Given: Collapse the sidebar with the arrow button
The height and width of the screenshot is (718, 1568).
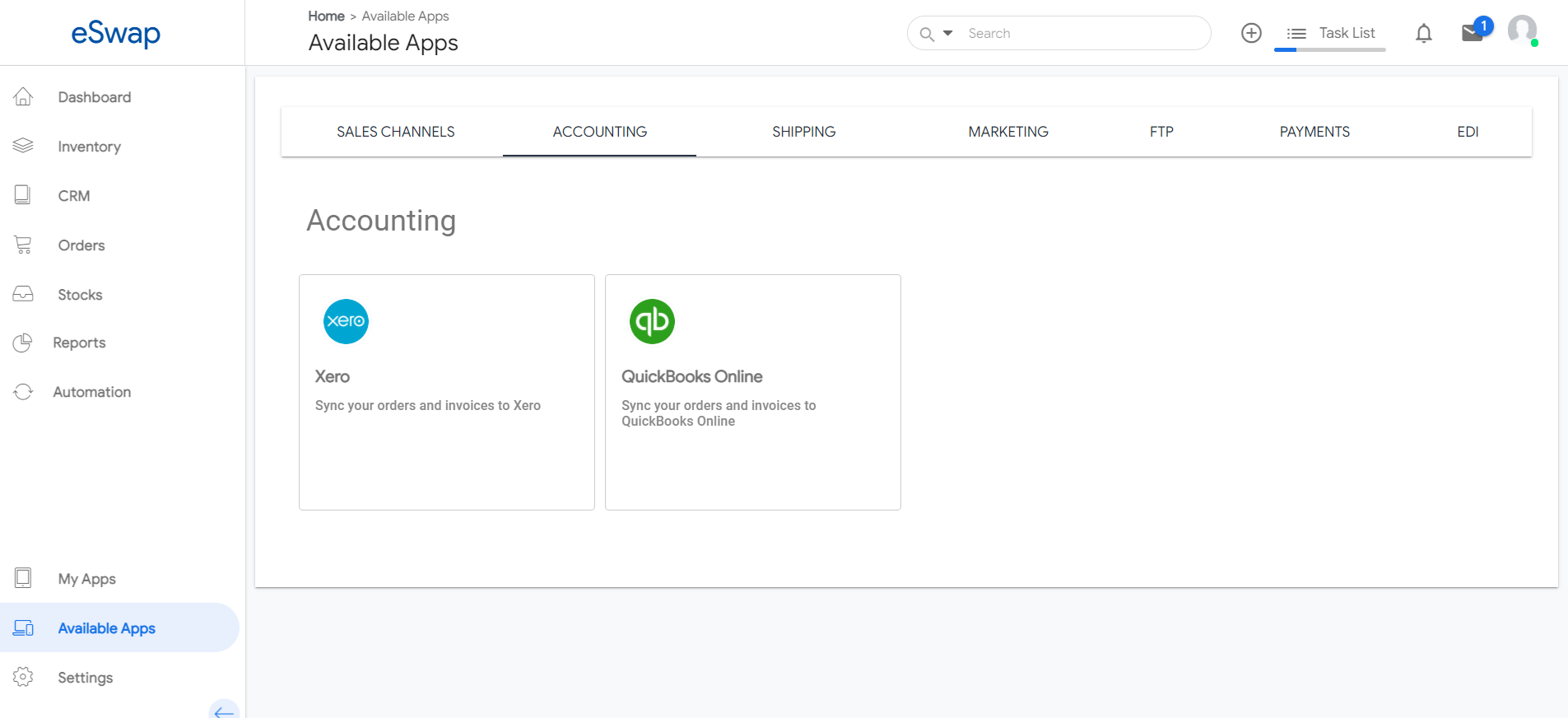Looking at the screenshot, I should click(x=224, y=710).
